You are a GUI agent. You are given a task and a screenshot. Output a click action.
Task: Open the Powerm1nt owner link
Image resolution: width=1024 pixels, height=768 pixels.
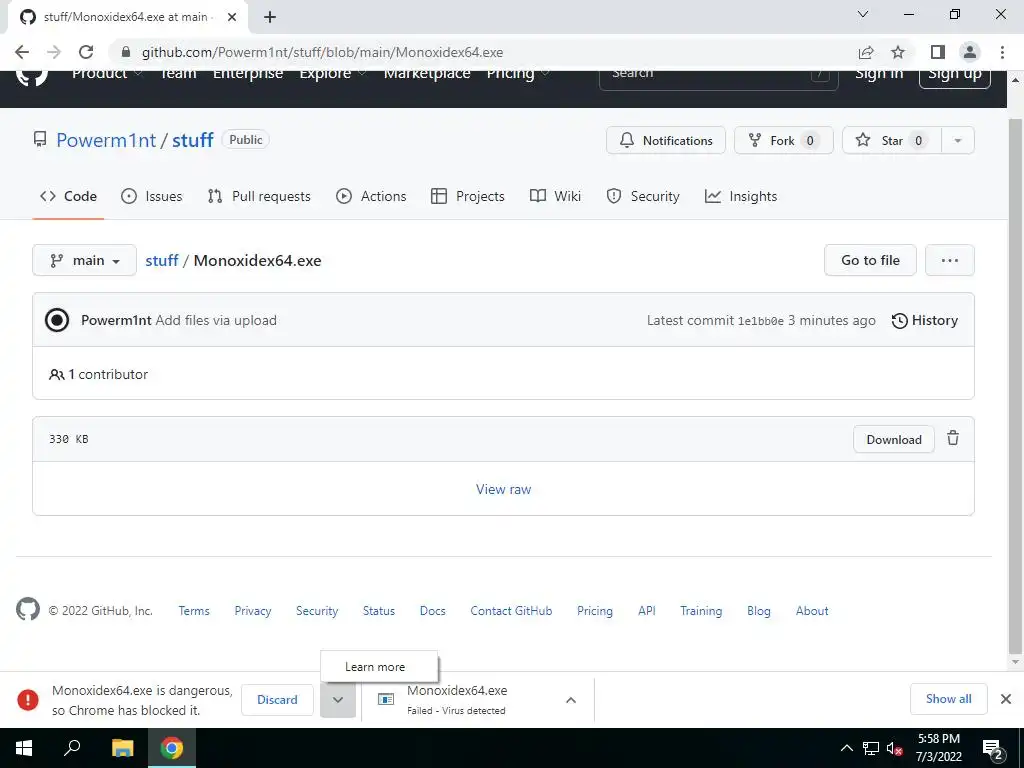coord(106,140)
